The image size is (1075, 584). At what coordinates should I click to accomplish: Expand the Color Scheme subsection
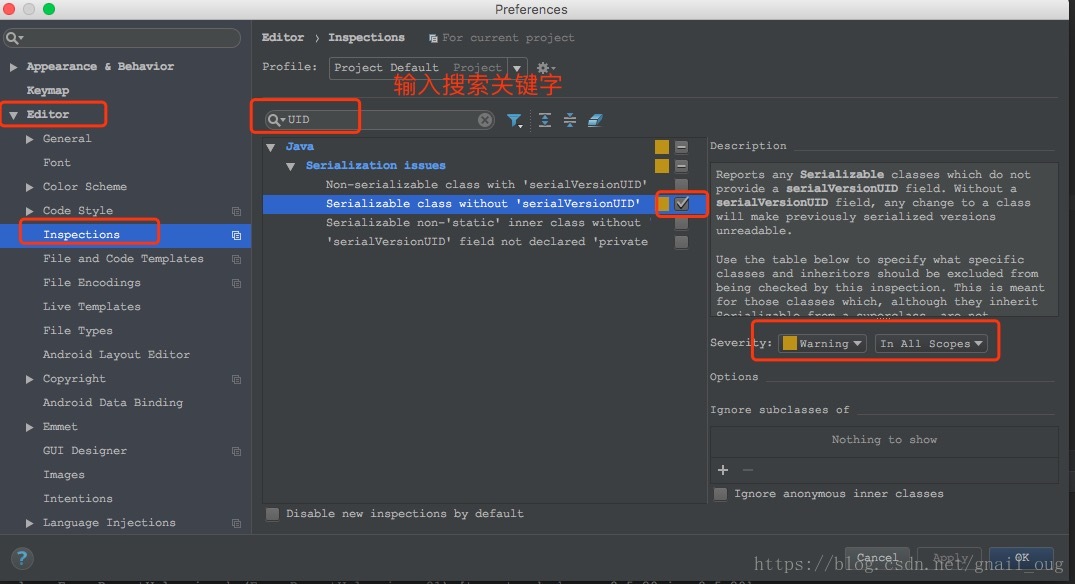[x=29, y=187]
